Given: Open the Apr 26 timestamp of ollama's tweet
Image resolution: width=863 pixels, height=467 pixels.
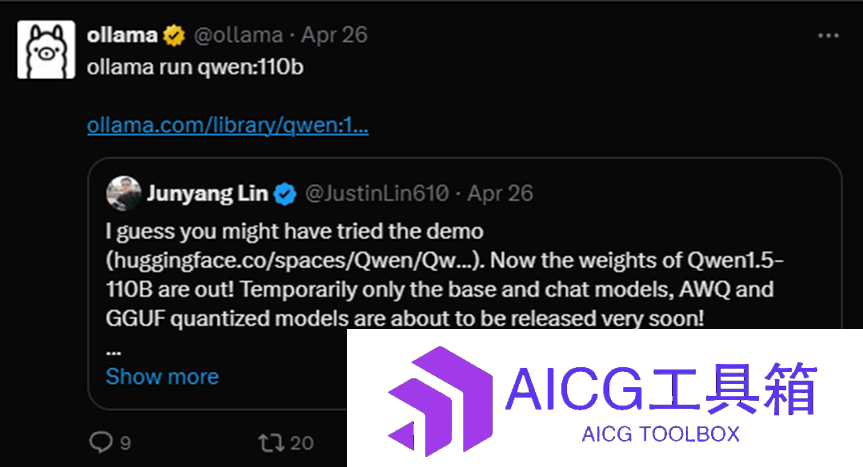Looking at the screenshot, I should point(334,35).
